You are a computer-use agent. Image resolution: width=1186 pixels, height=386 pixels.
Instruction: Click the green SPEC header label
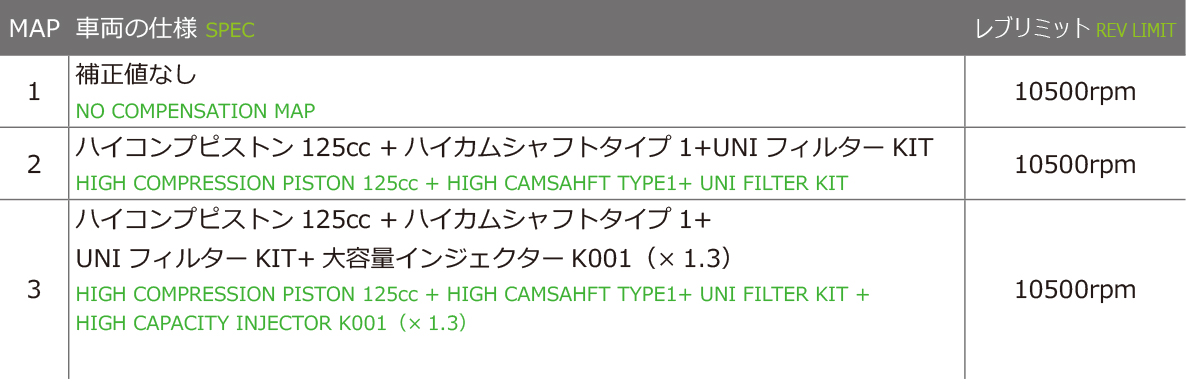click(231, 30)
